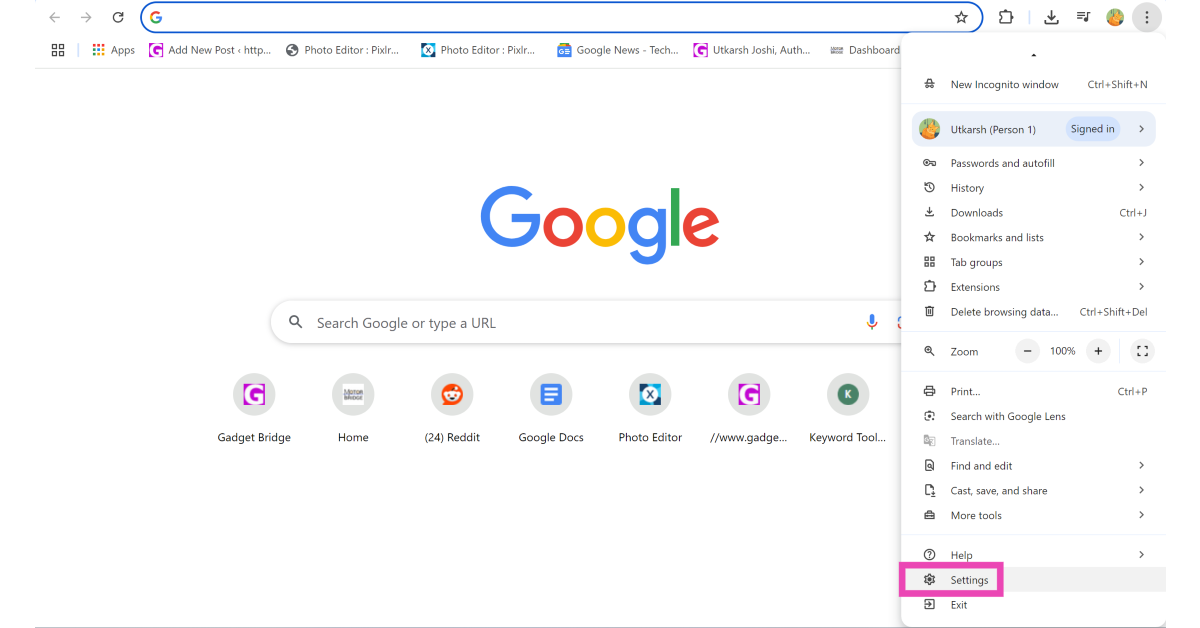Image resolution: width=1200 pixels, height=628 pixels.
Task: Expand Cast, save, and share submenu
Action: click(x=1034, y=491)
